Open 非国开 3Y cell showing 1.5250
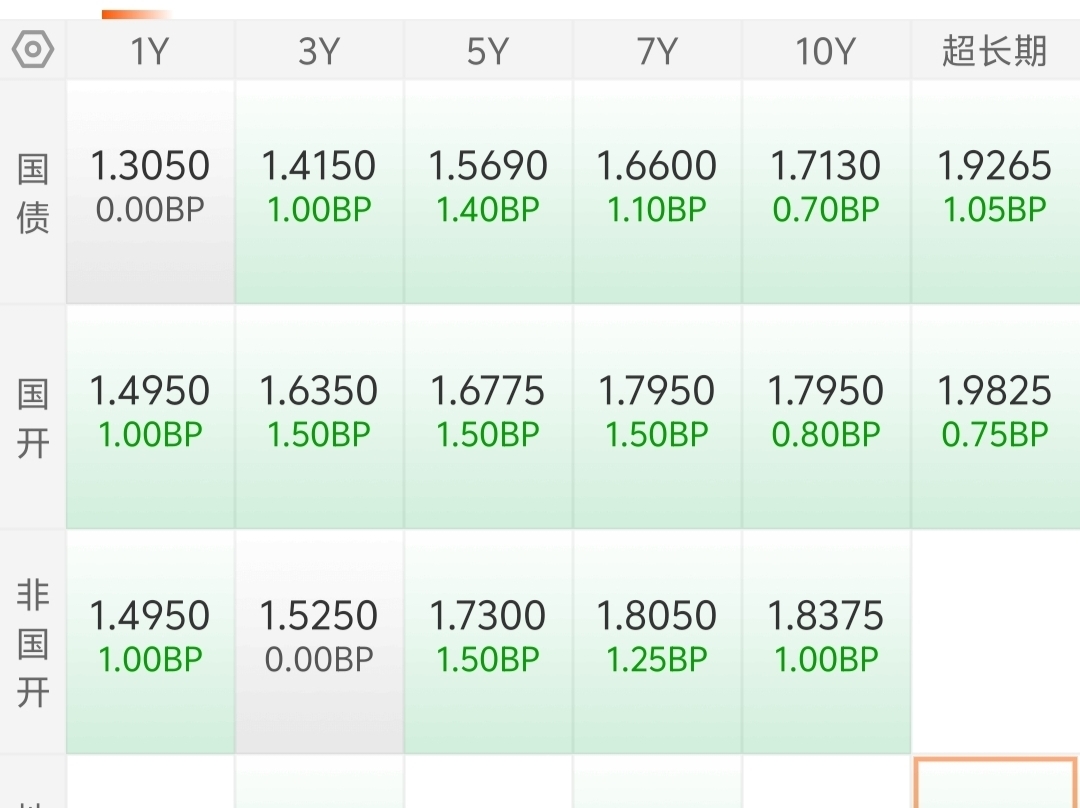Image resolution: width=1080 pixels, height=808 pixels. pos(320,642)
